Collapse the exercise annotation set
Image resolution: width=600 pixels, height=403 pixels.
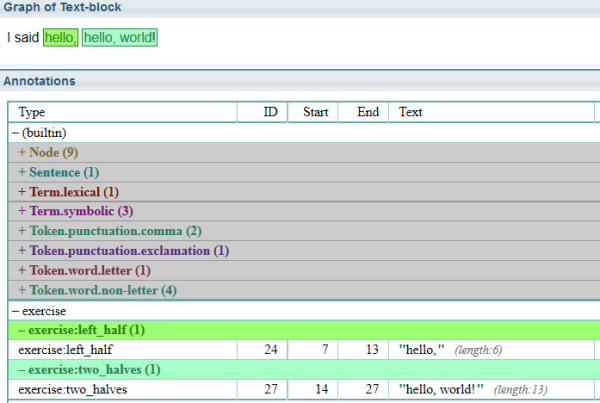[x=38, y=311]
